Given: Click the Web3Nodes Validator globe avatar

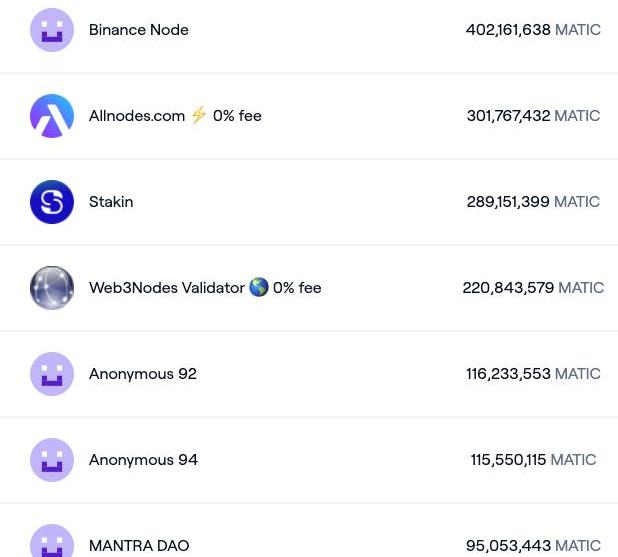Looking at the screenshot, I should point(52,288).
